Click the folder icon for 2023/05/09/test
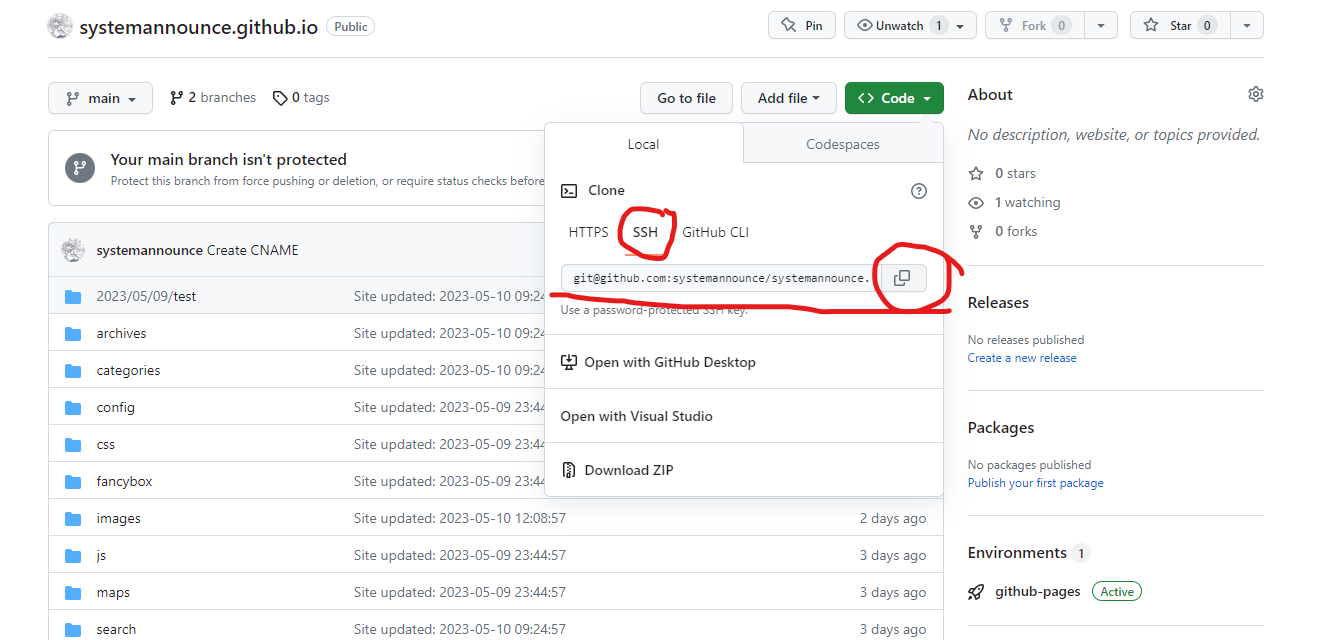Image resolution: width=1339 pixels, height=640 pixels. 73,296
